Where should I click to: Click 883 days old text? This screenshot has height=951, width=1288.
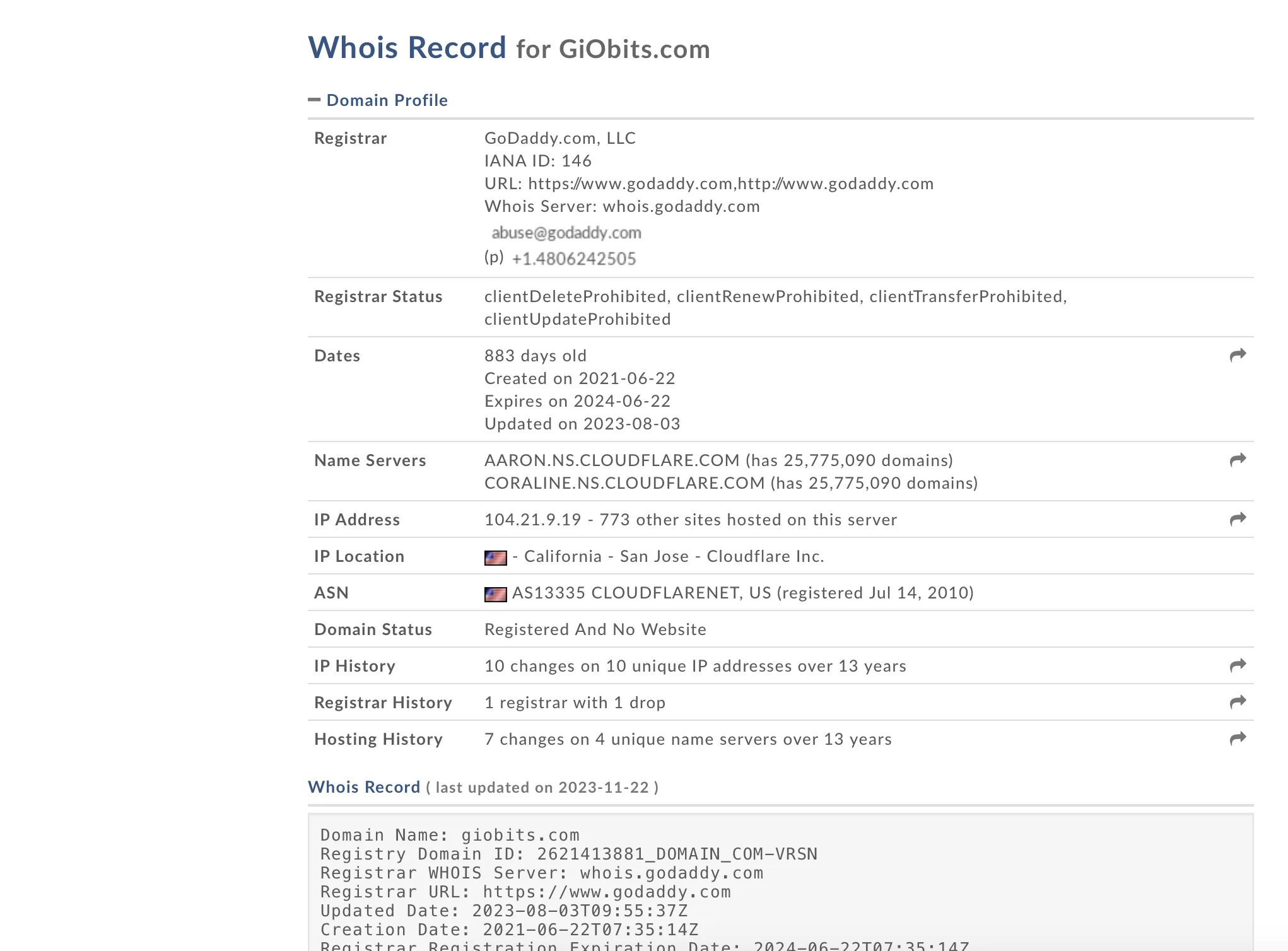[x=536, y=356]
